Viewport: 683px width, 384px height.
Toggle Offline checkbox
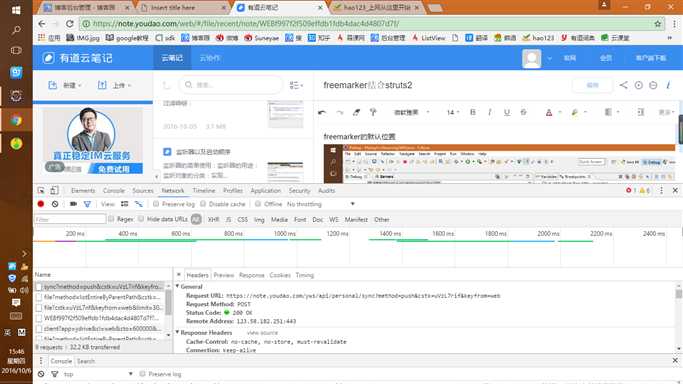tap(258, 204)
